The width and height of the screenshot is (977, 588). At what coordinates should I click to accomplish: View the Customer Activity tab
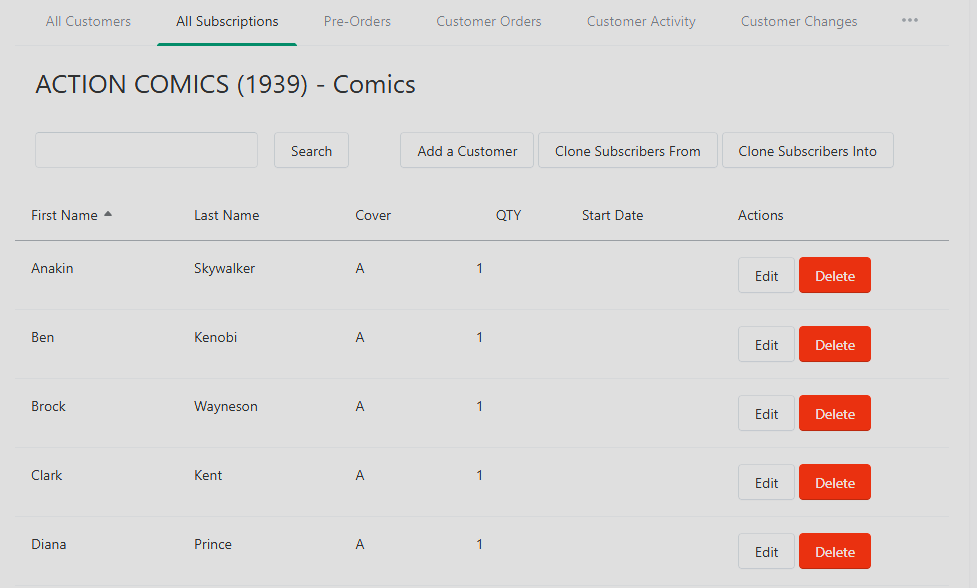pos(641,22)
